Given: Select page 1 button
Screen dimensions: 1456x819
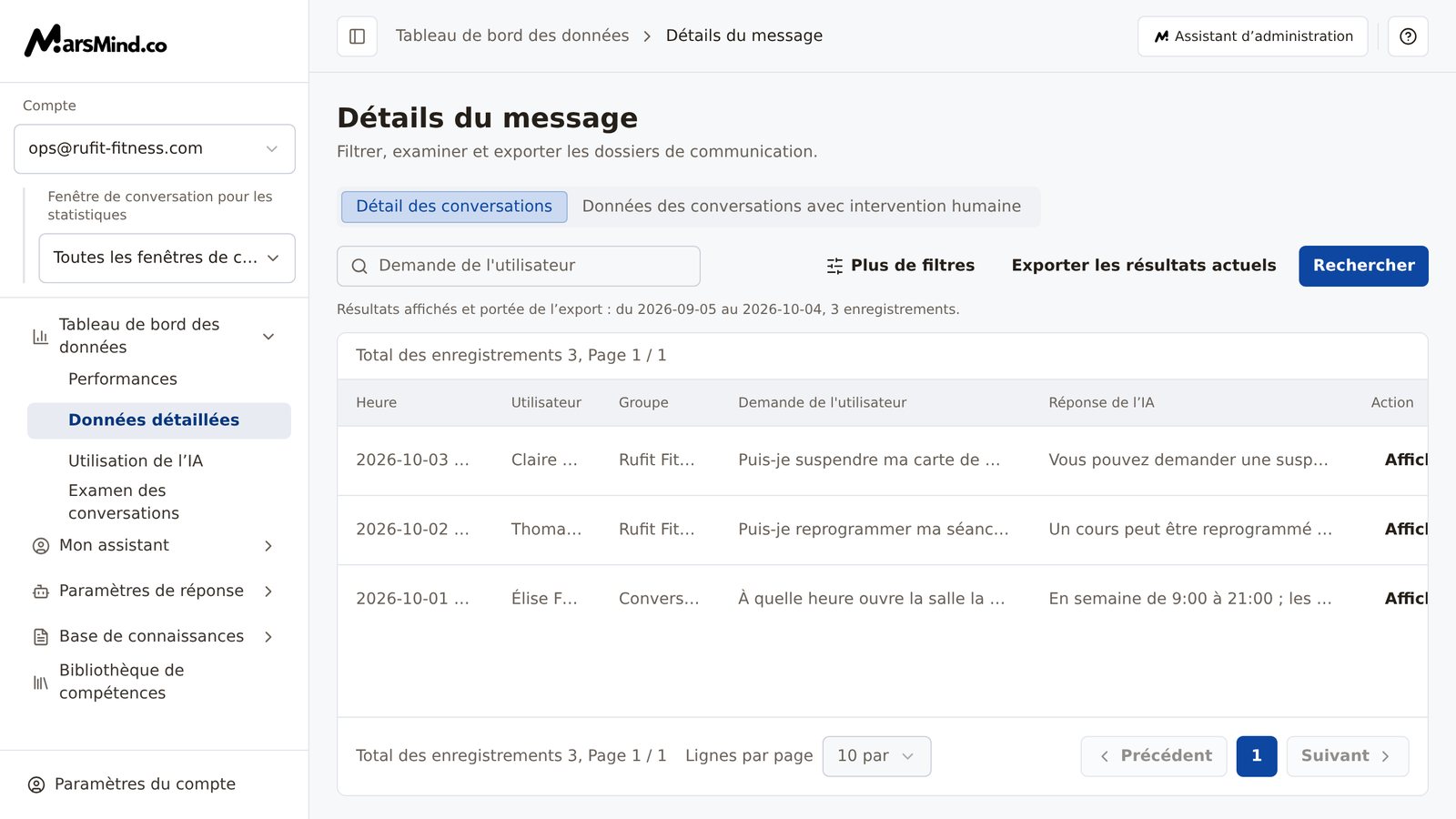Looking at the screenshot, I should [1257, 756].
